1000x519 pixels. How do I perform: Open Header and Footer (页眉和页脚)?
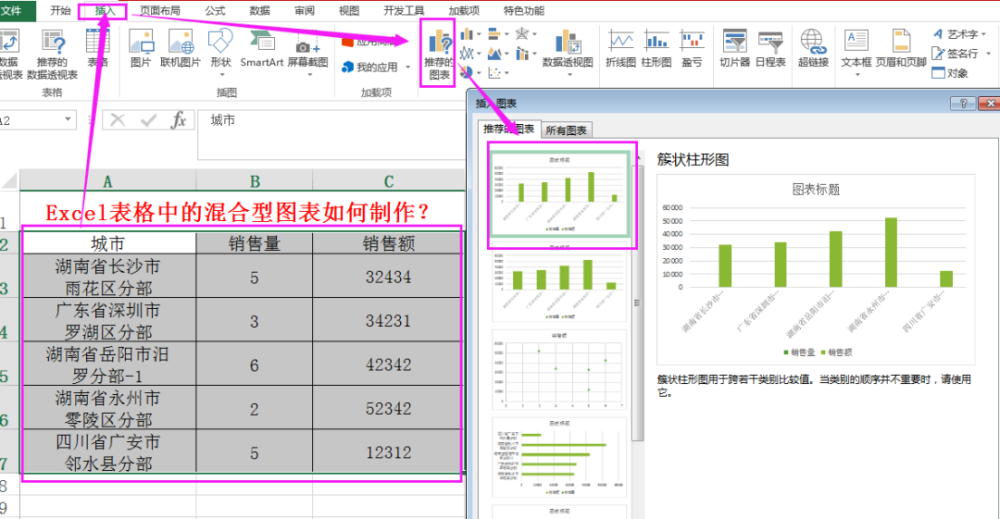(x=901, y=48)
